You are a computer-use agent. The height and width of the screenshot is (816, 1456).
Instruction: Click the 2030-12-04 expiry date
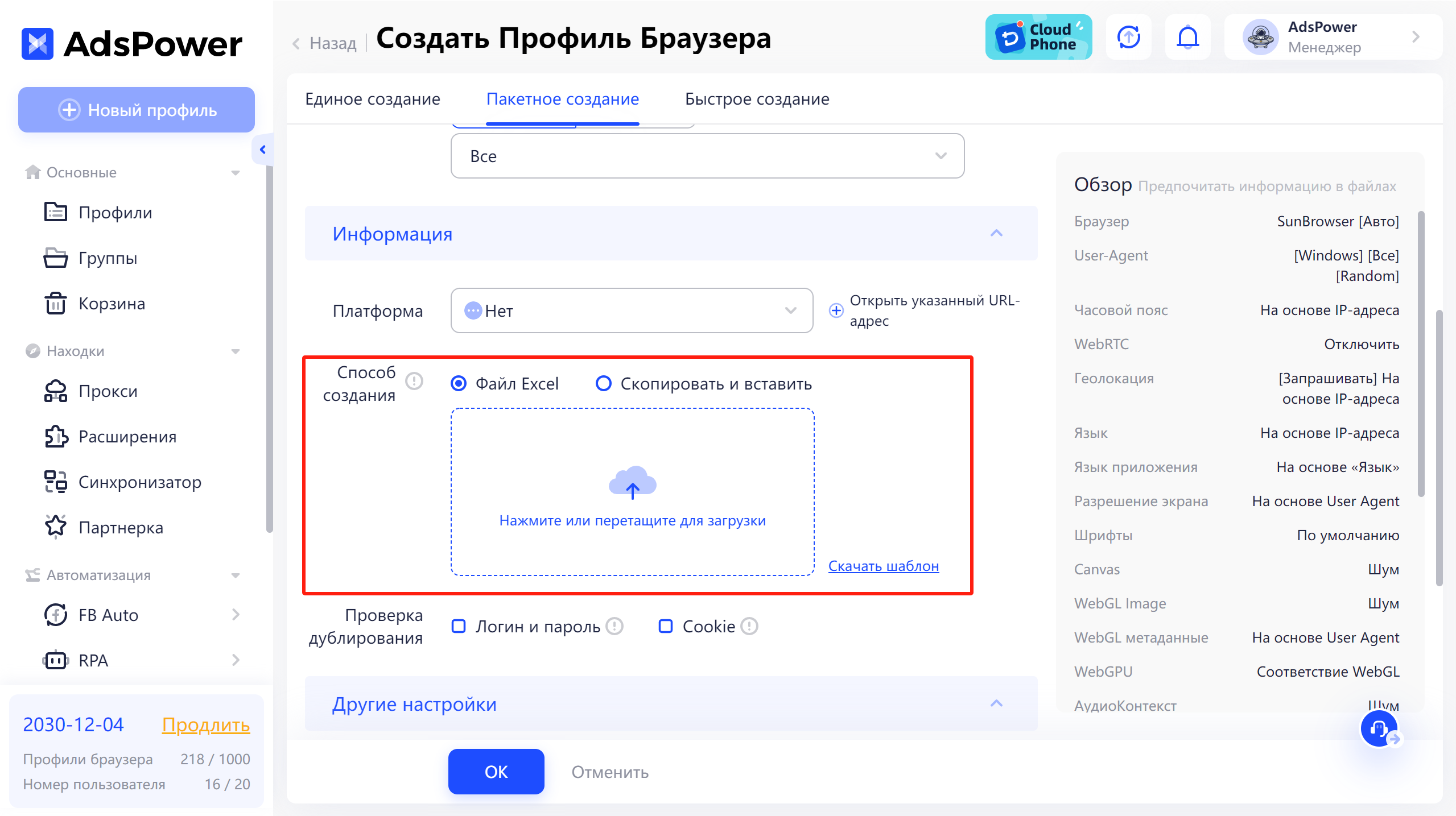tap(73, 724)
